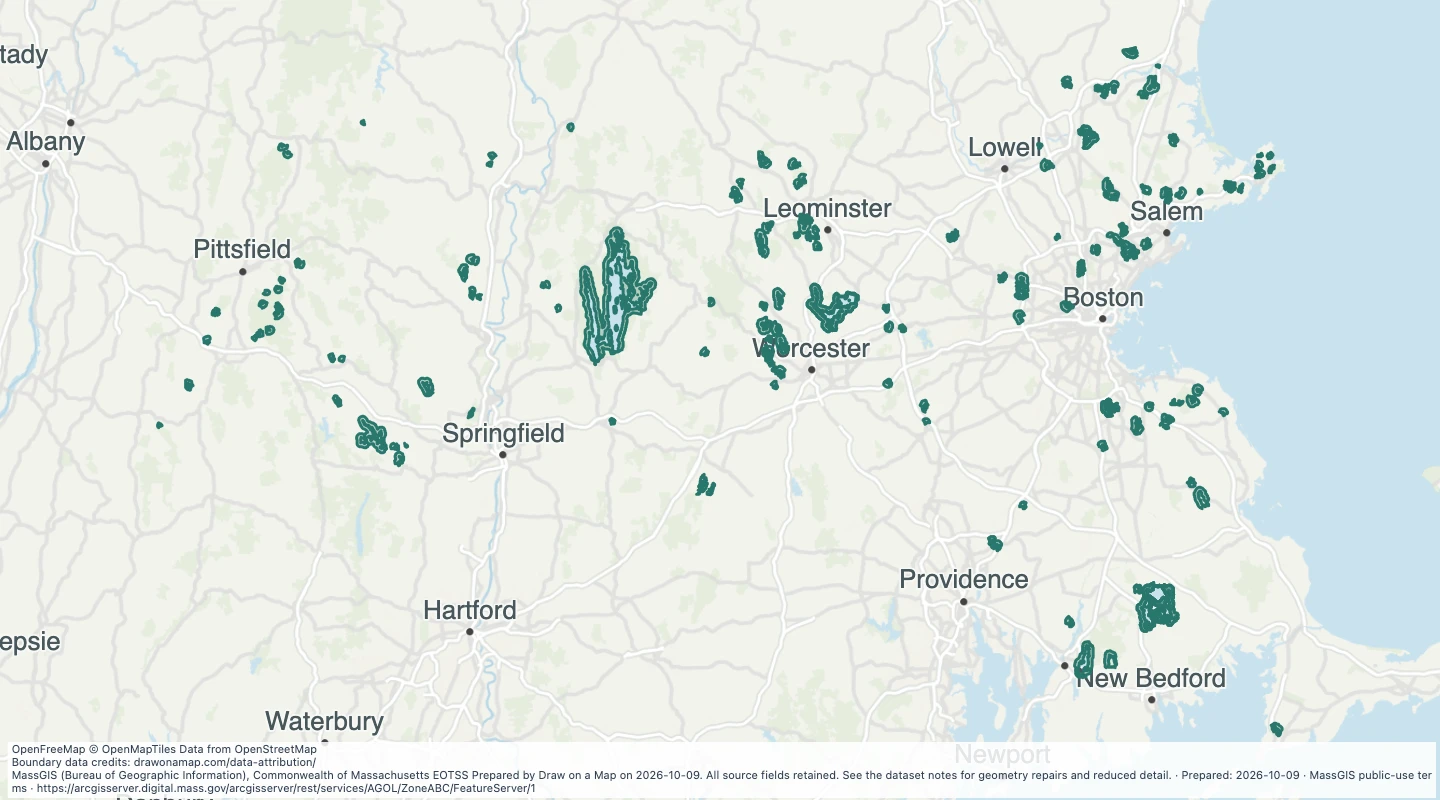
Task: Click the Springfield city name
Action: [x=503, y=434]
